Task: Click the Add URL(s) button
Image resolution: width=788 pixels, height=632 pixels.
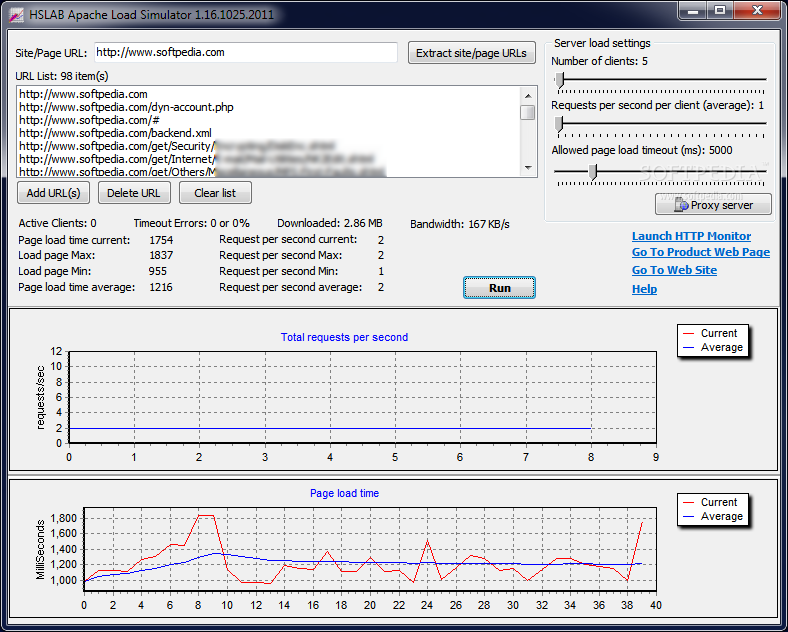Action: [53, 193]
